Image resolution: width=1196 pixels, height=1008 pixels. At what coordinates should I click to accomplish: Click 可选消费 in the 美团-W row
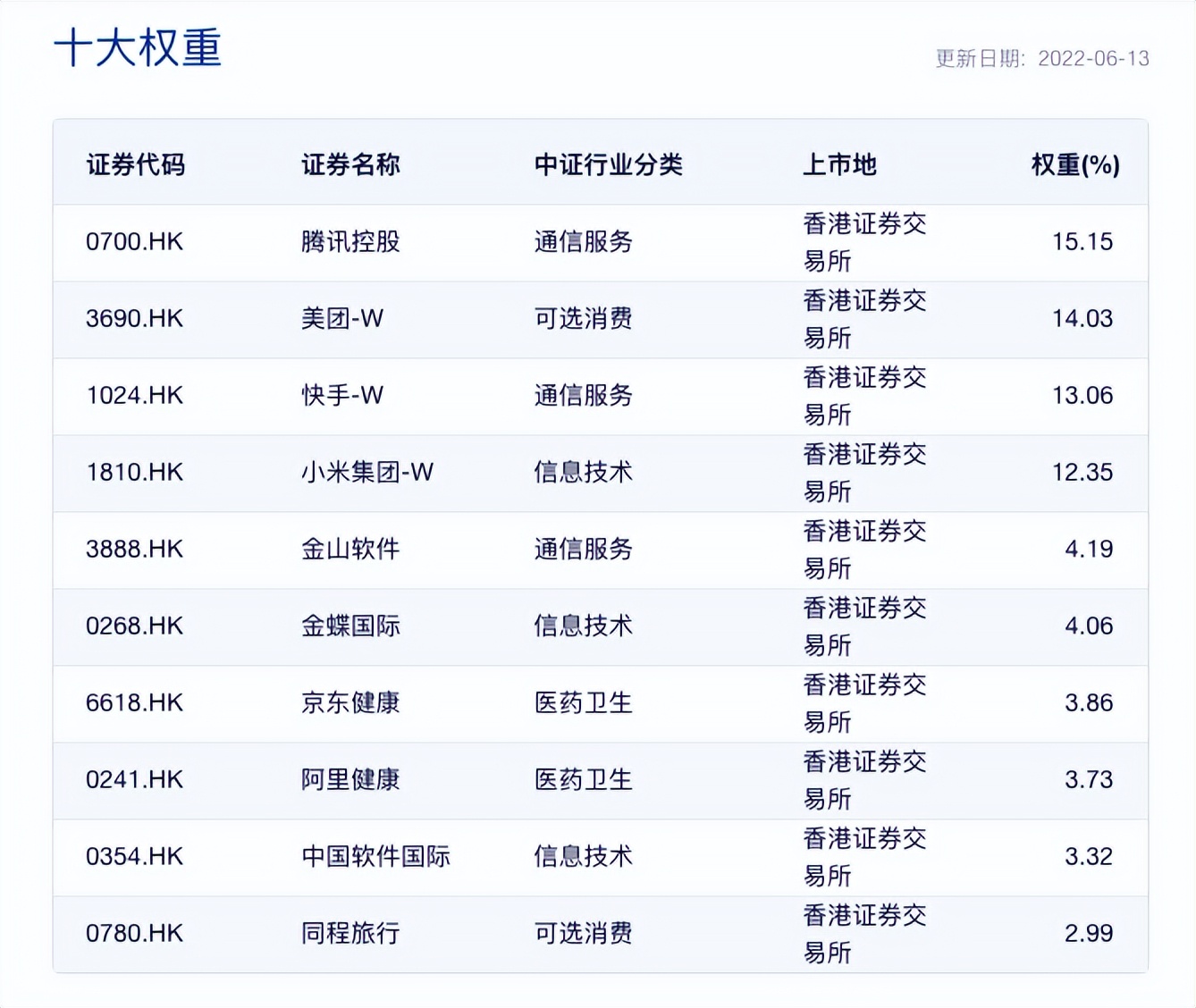pyautogui.click(x=584, y=319)
